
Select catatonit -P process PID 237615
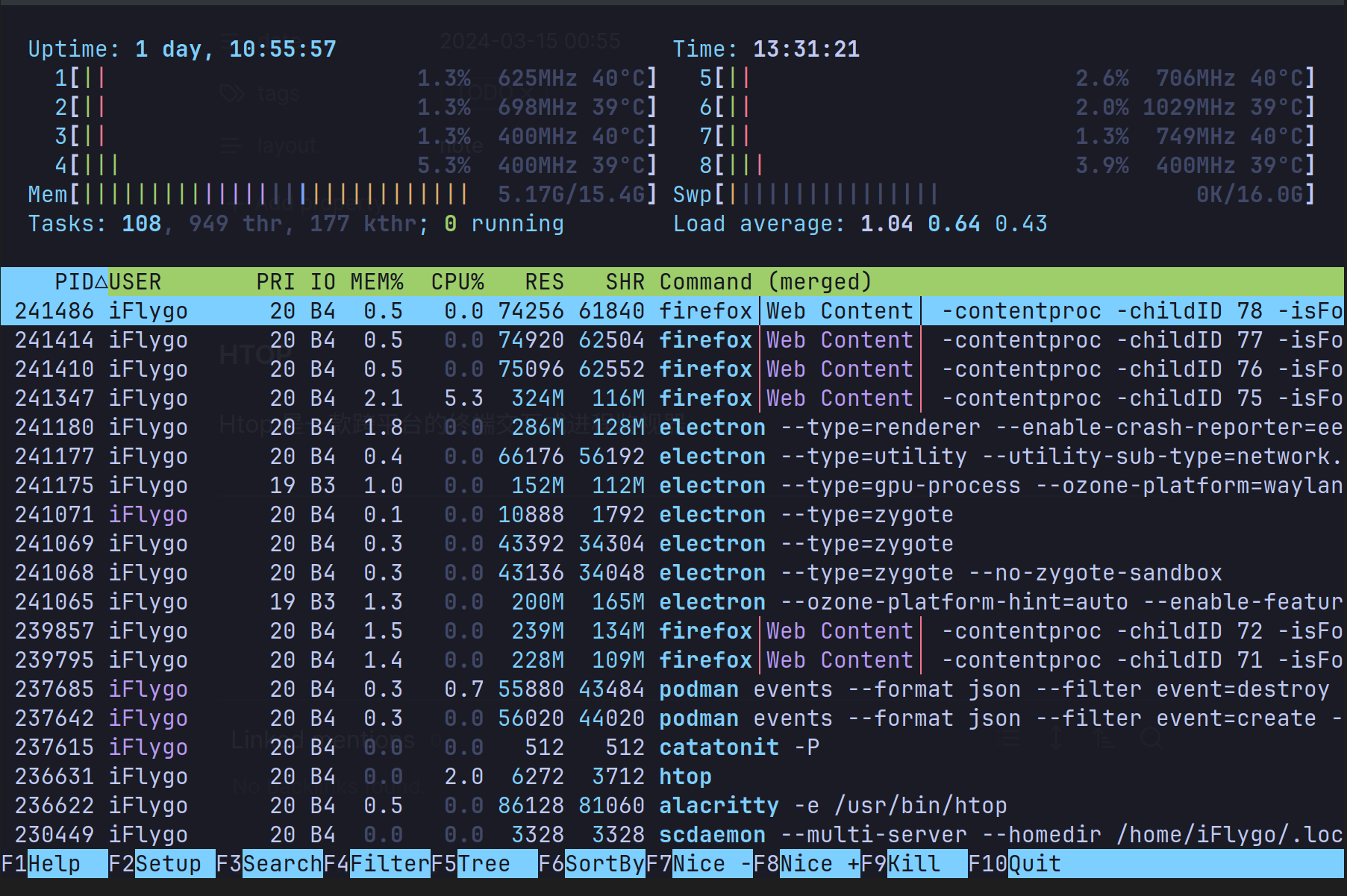[x=672, y=748]
